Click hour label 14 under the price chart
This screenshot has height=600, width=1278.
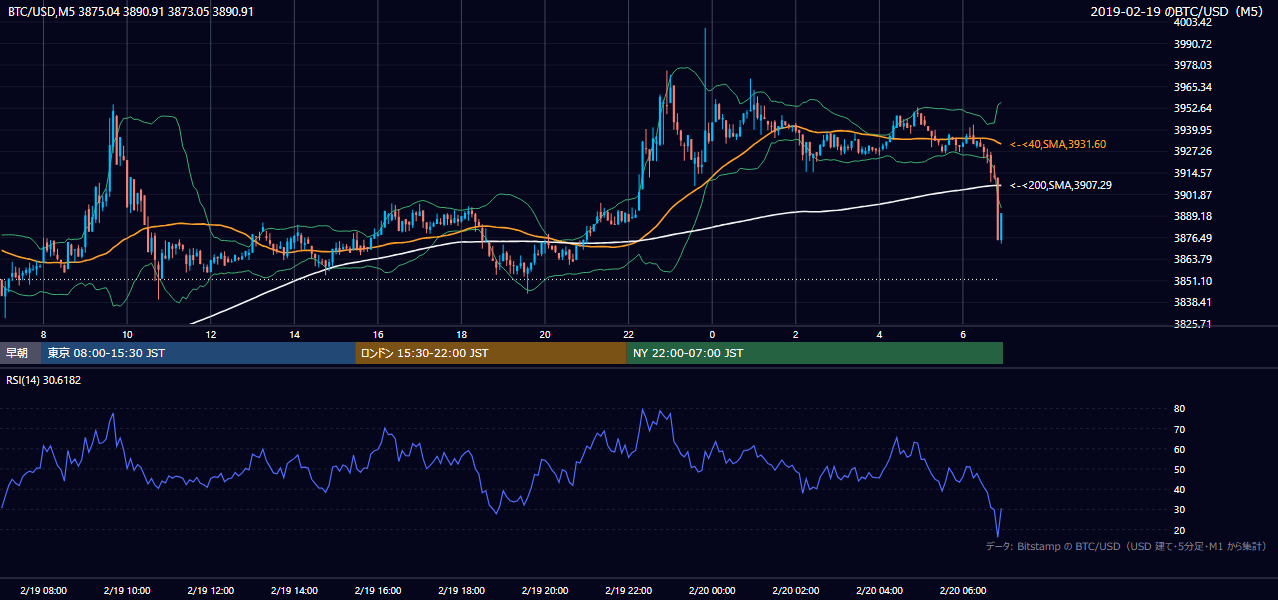click(294, 334)
